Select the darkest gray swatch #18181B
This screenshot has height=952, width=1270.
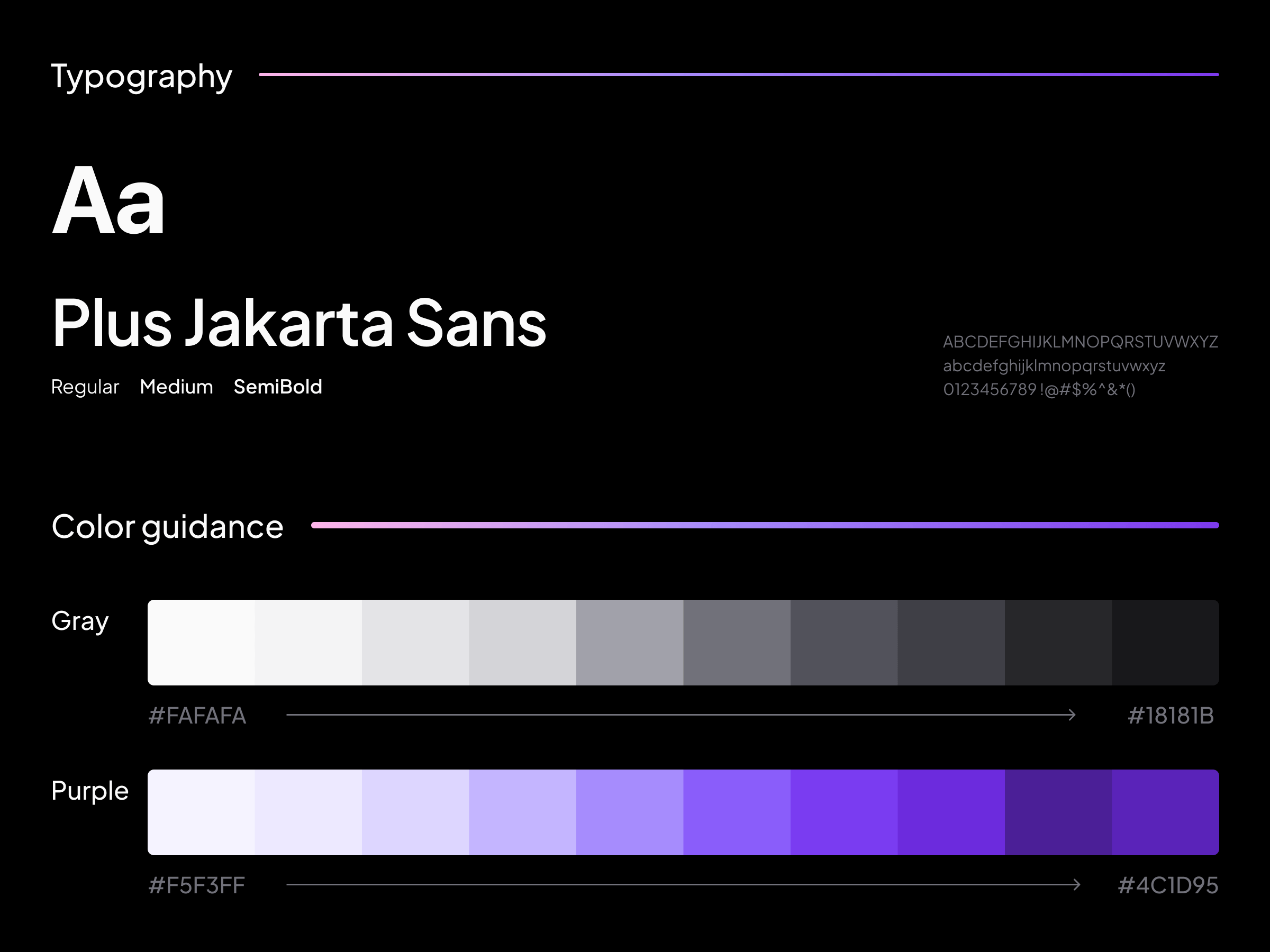coord(1165,642)
